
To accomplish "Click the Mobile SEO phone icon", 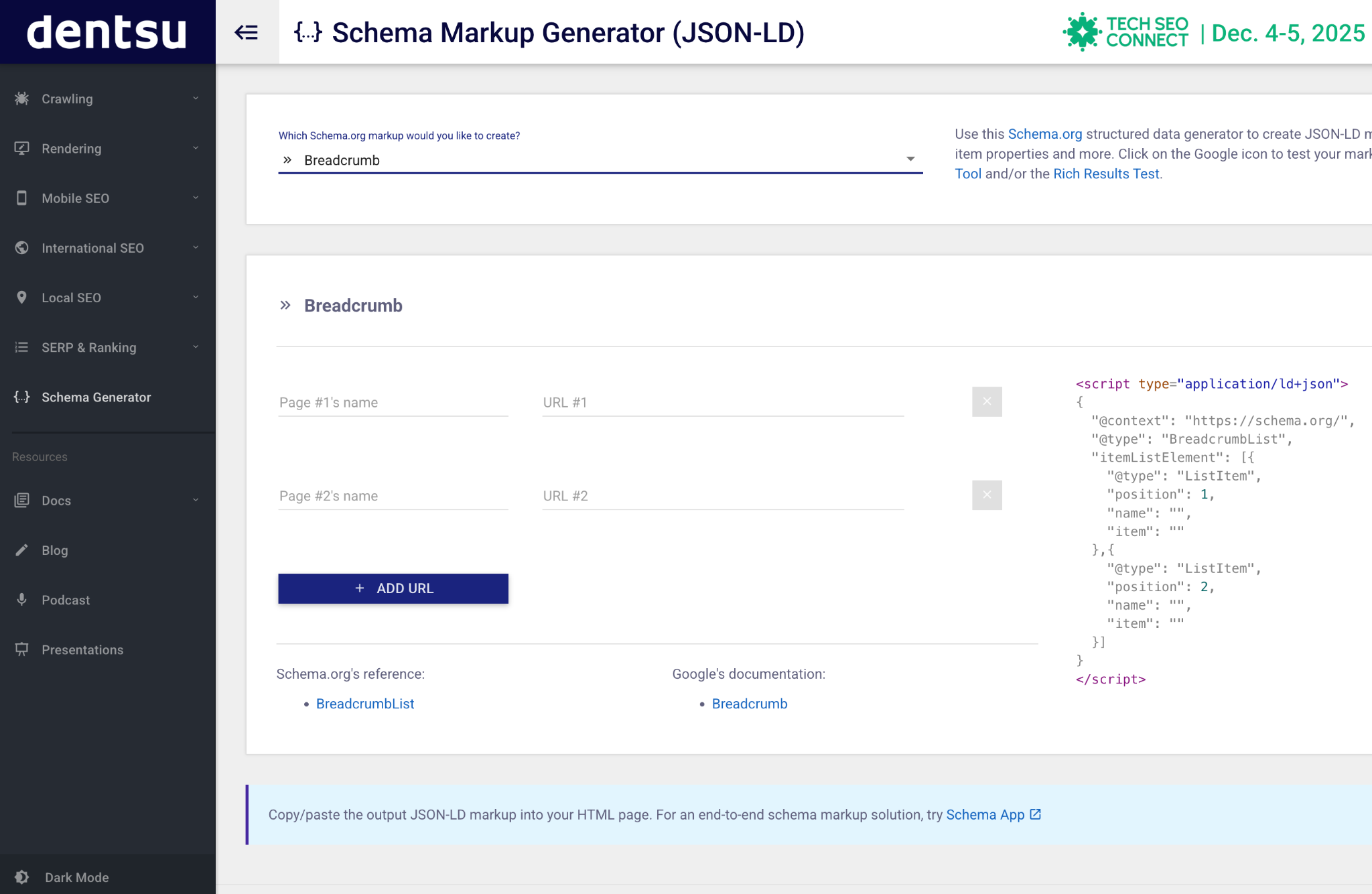I will click(21, 198).
